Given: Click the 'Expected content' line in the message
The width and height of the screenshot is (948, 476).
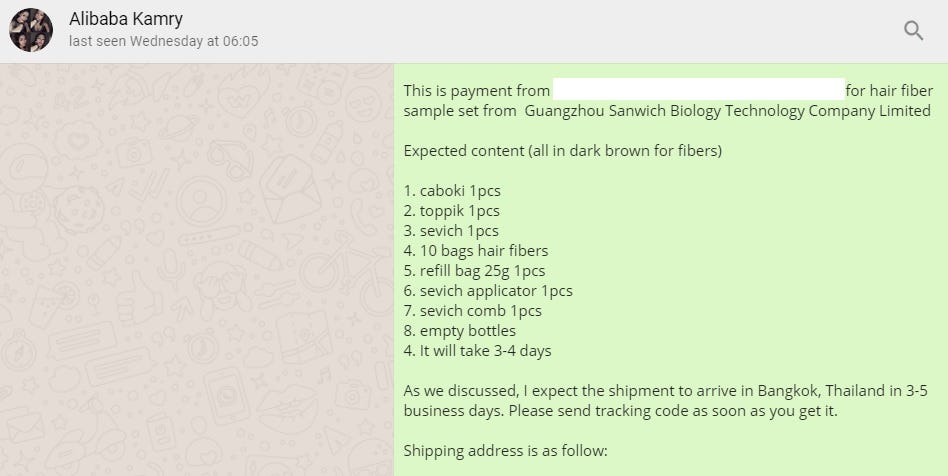Looking at the screenshot, I should [562, 151].
